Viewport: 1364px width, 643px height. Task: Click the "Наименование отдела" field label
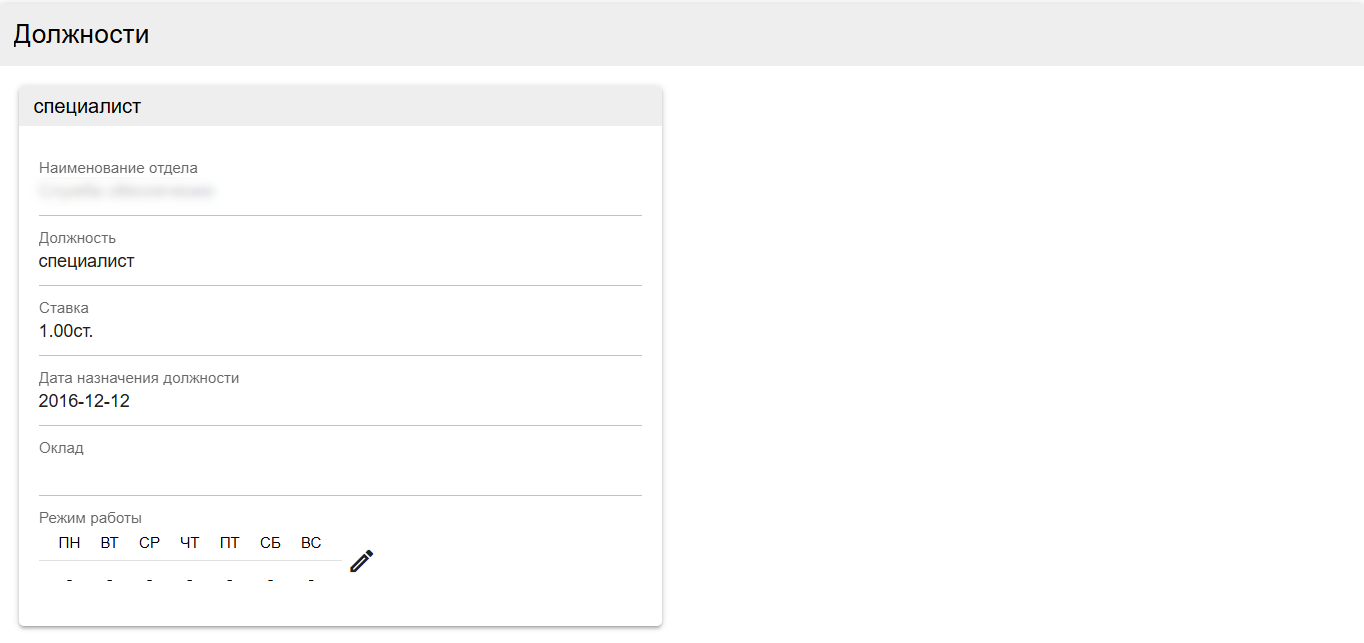click(x=118, y=168)
